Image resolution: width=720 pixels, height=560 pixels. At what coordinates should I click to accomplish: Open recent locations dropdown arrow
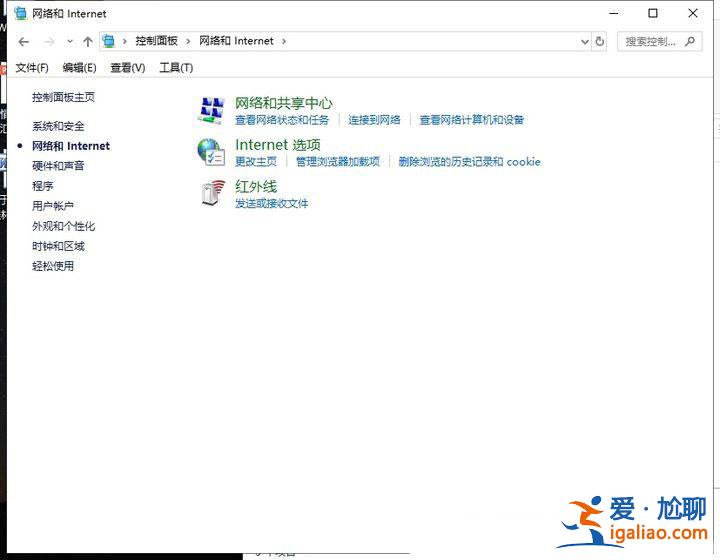[69, 41]
